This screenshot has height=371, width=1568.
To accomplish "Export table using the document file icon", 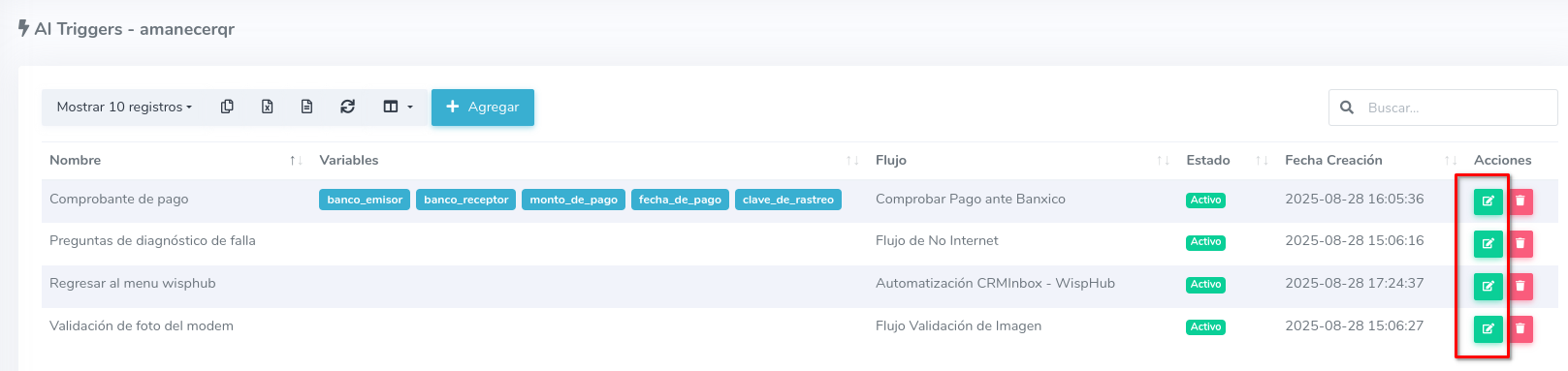I will point(306,107).
